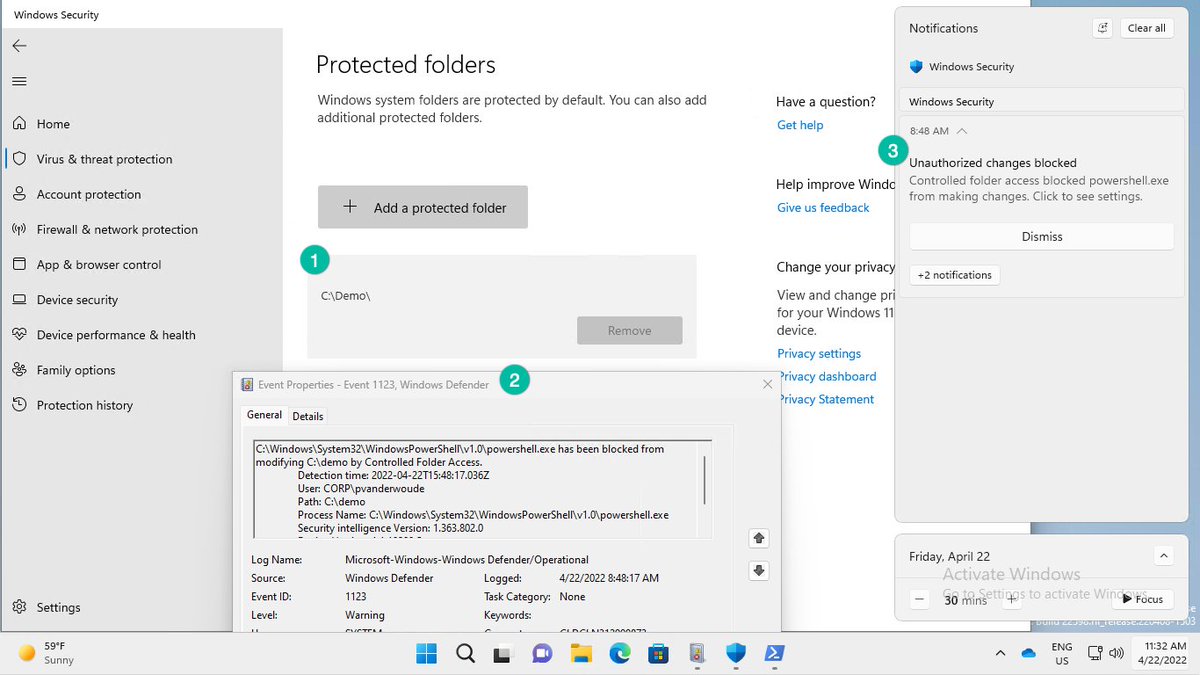Switch to PowerShell taskbar icon
Viewport: 1200px width, 675px height.
pos(774,653)
